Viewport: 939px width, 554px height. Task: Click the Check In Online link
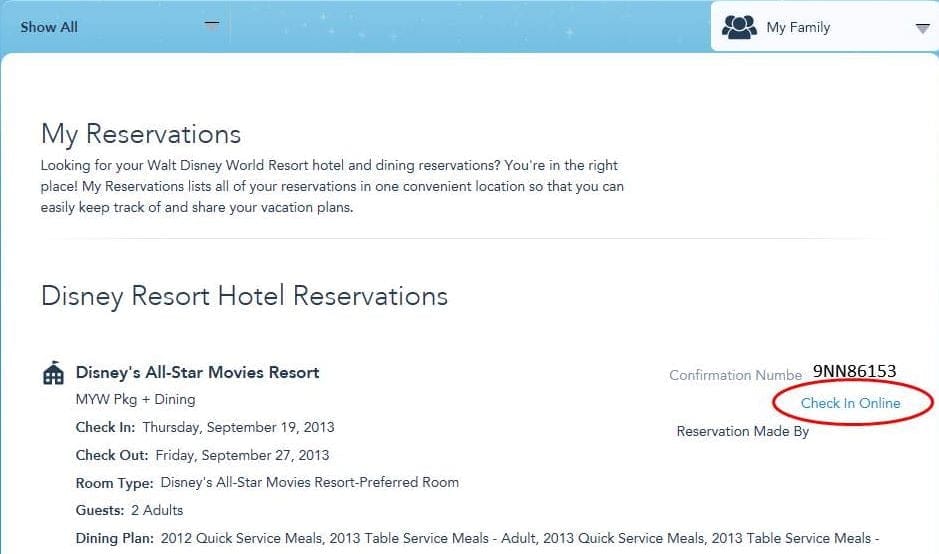point(850,403)
